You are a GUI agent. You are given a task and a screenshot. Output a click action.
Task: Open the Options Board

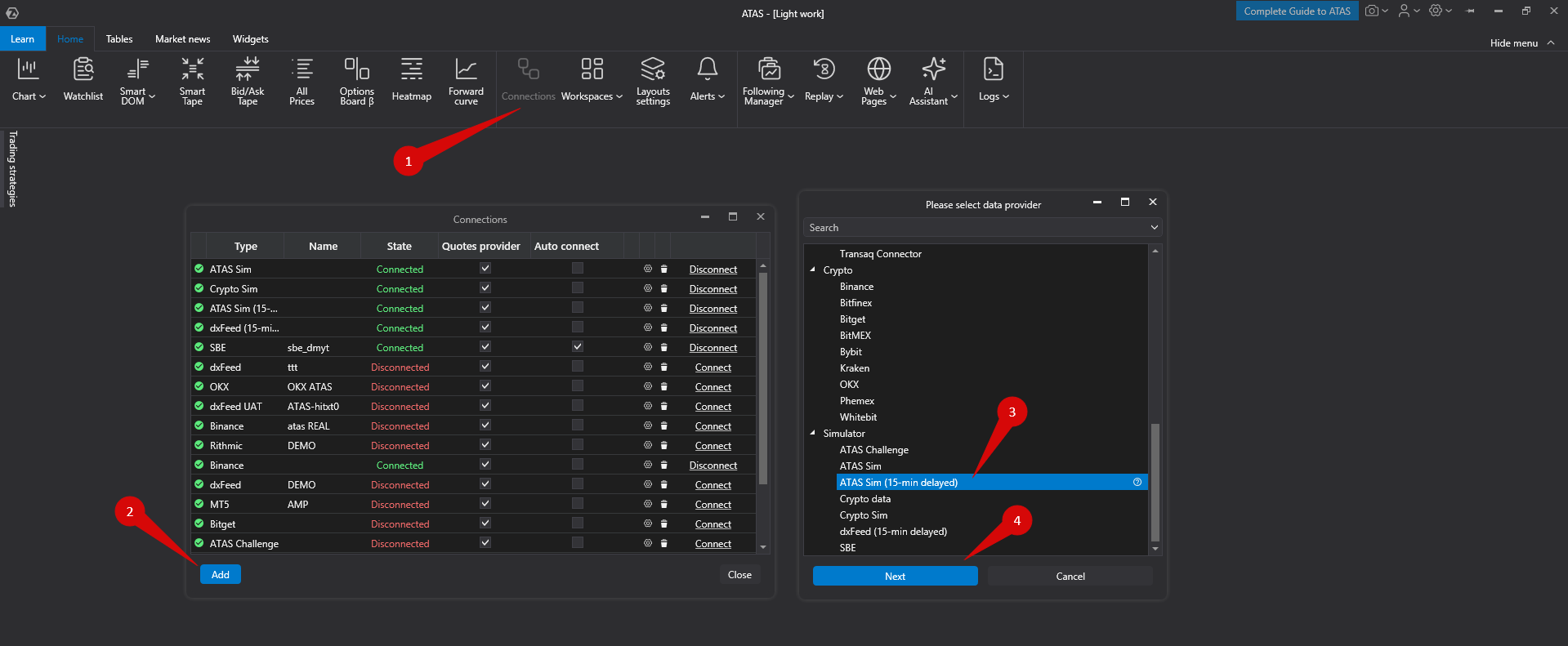[356, 81]
